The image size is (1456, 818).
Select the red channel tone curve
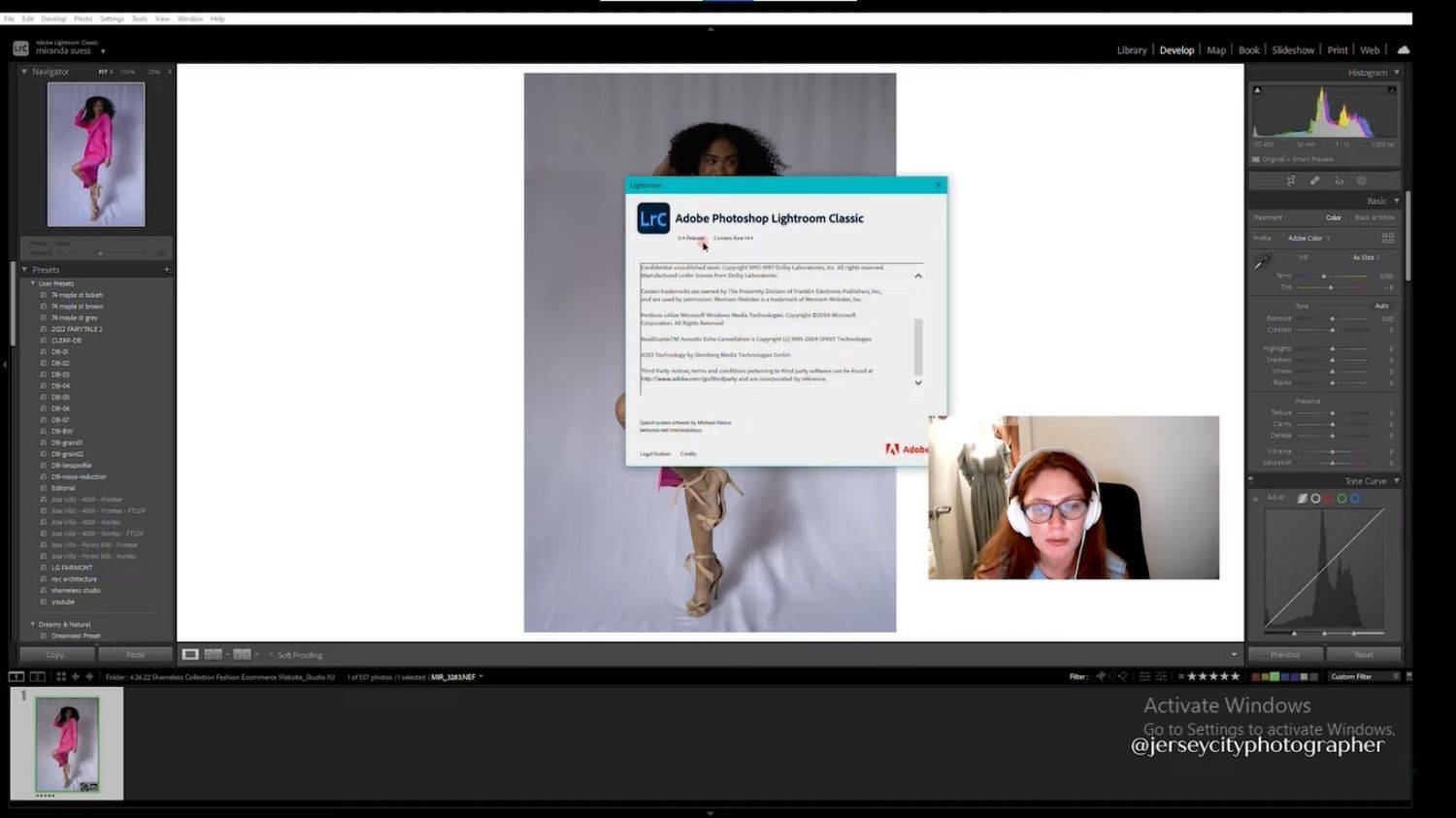click(x=1328, y=499)
